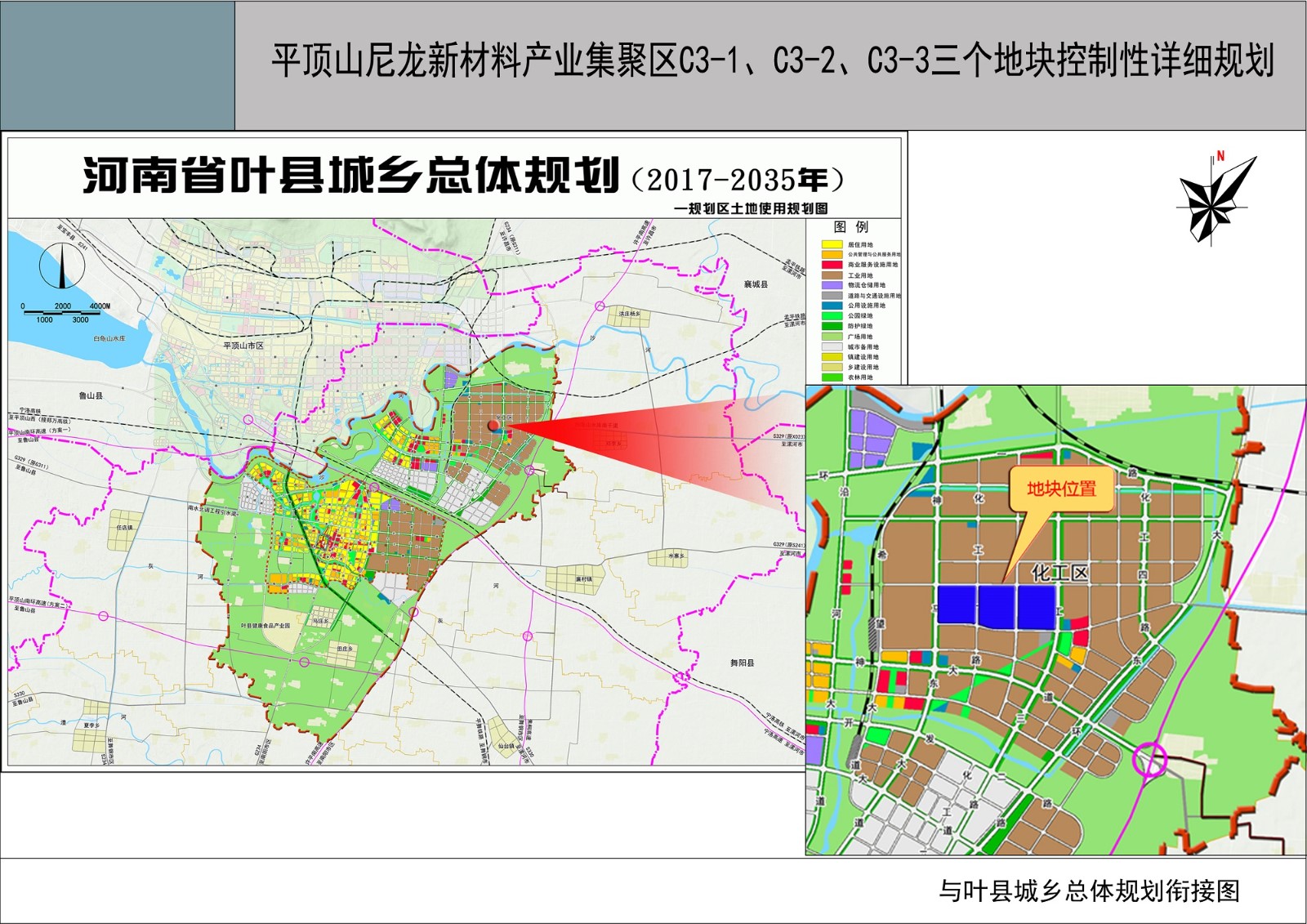Click the 农林用地 legend label
The width and height of the screenshot is (1307, 924).
pyautogui.click(x=860, y=377)
